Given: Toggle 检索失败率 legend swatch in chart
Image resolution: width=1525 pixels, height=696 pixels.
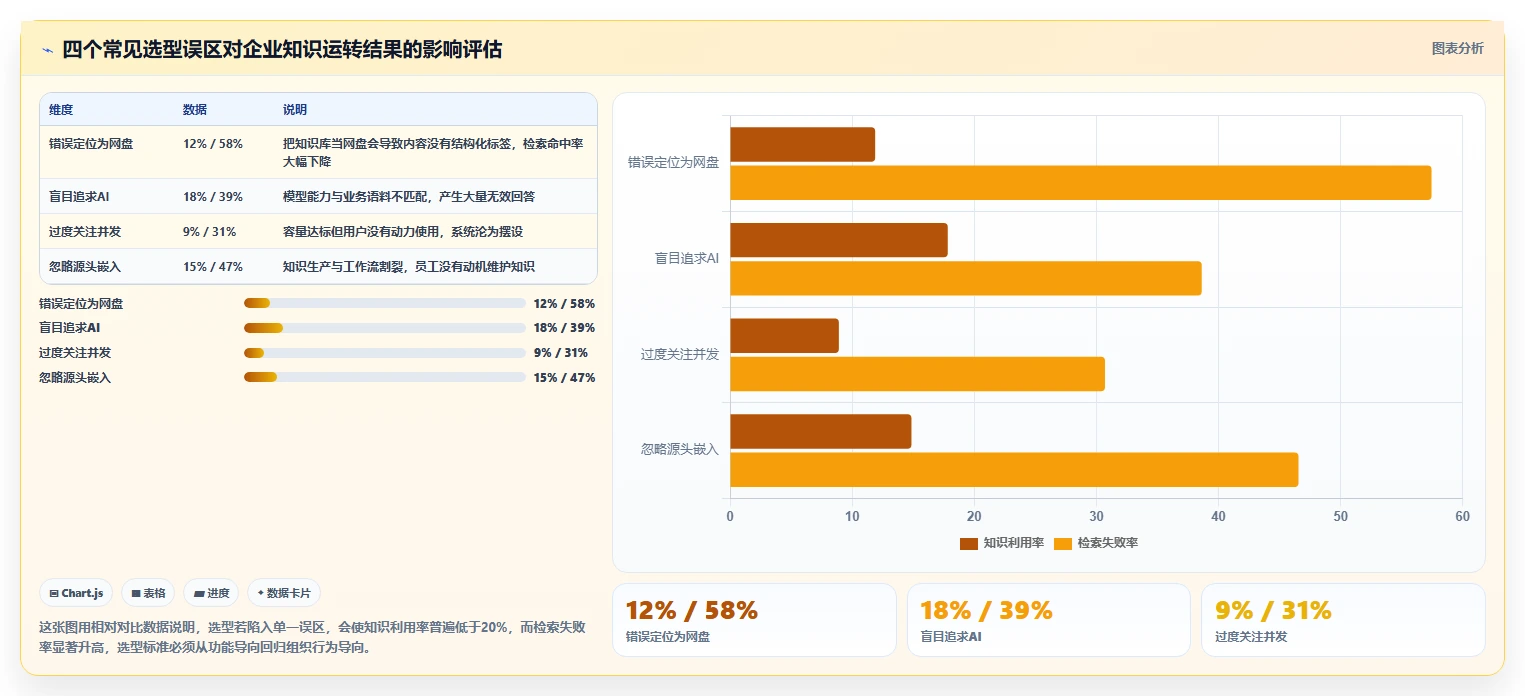Looking at the screenshot, I should coord(1063,543).
